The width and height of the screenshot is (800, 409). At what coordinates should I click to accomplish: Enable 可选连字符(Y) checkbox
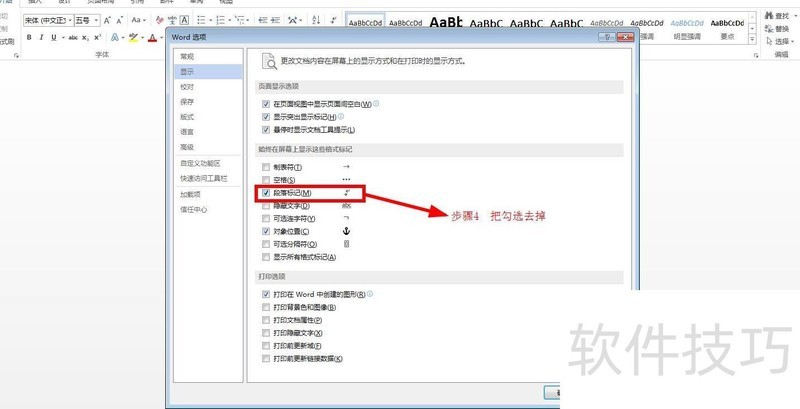[x=265, y=219]
